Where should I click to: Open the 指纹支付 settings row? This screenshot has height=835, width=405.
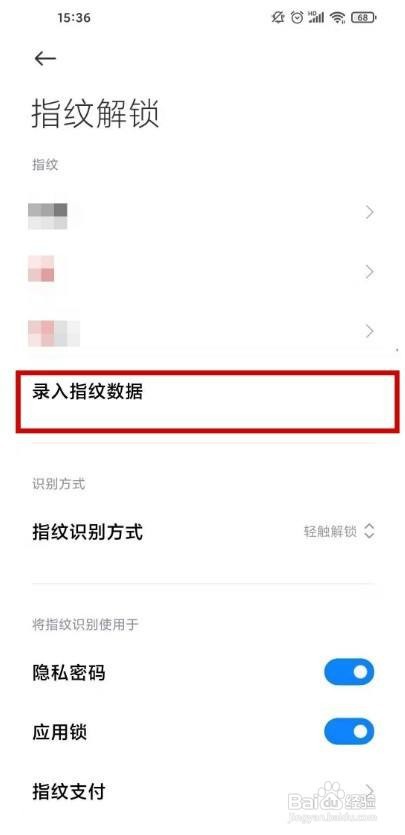pos(202,792)
